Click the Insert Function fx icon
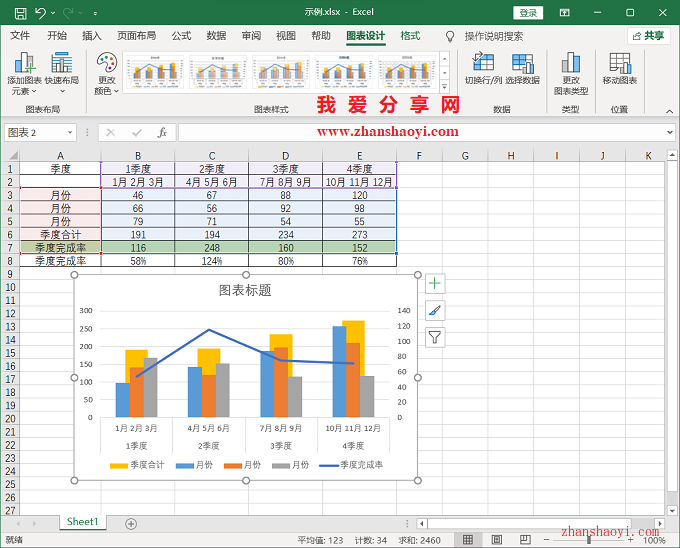The height and width of the screenshot is (548, 680). click(162, 132)
